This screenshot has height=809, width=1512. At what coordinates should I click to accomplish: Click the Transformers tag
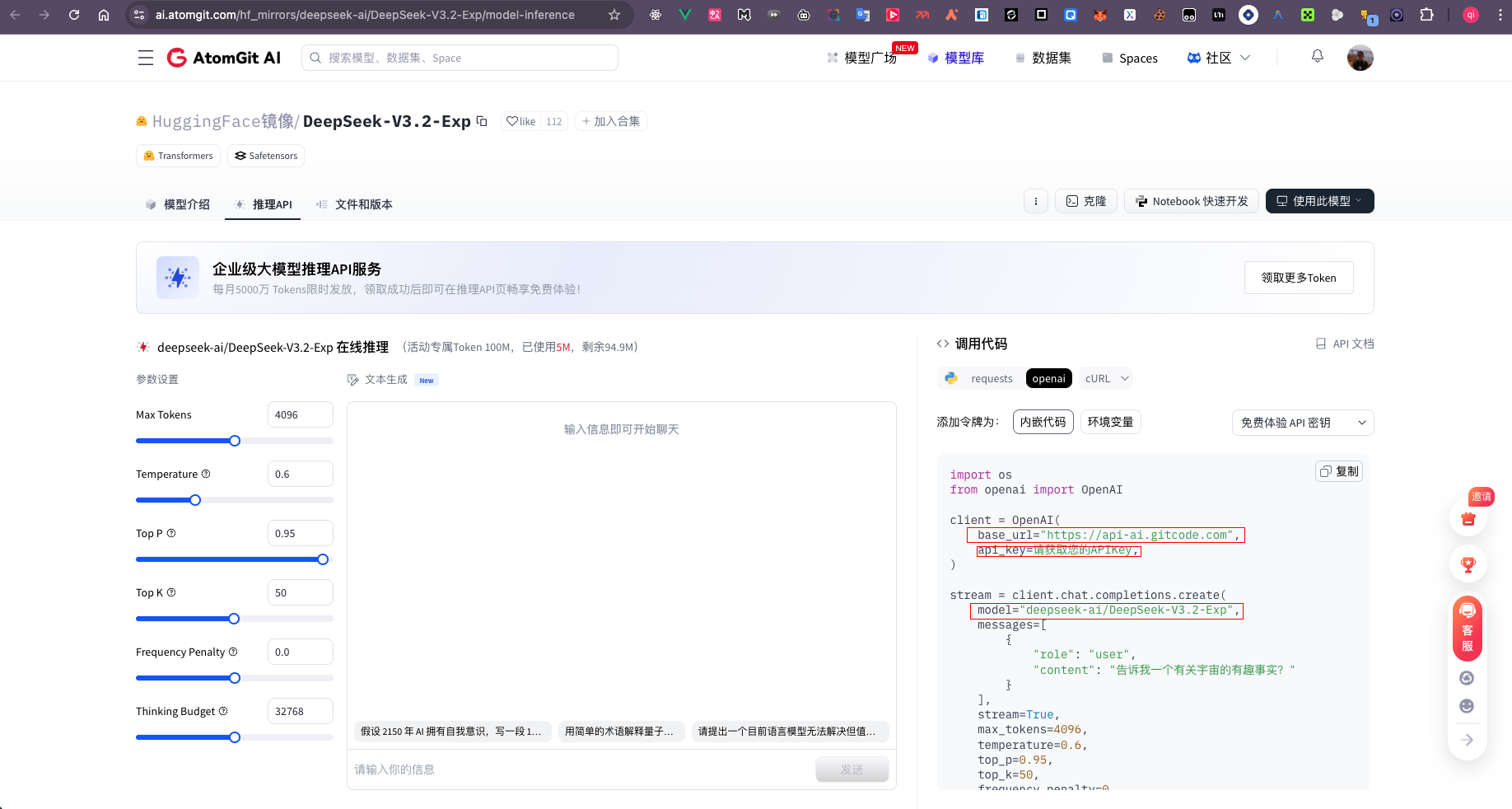[178, 156]
